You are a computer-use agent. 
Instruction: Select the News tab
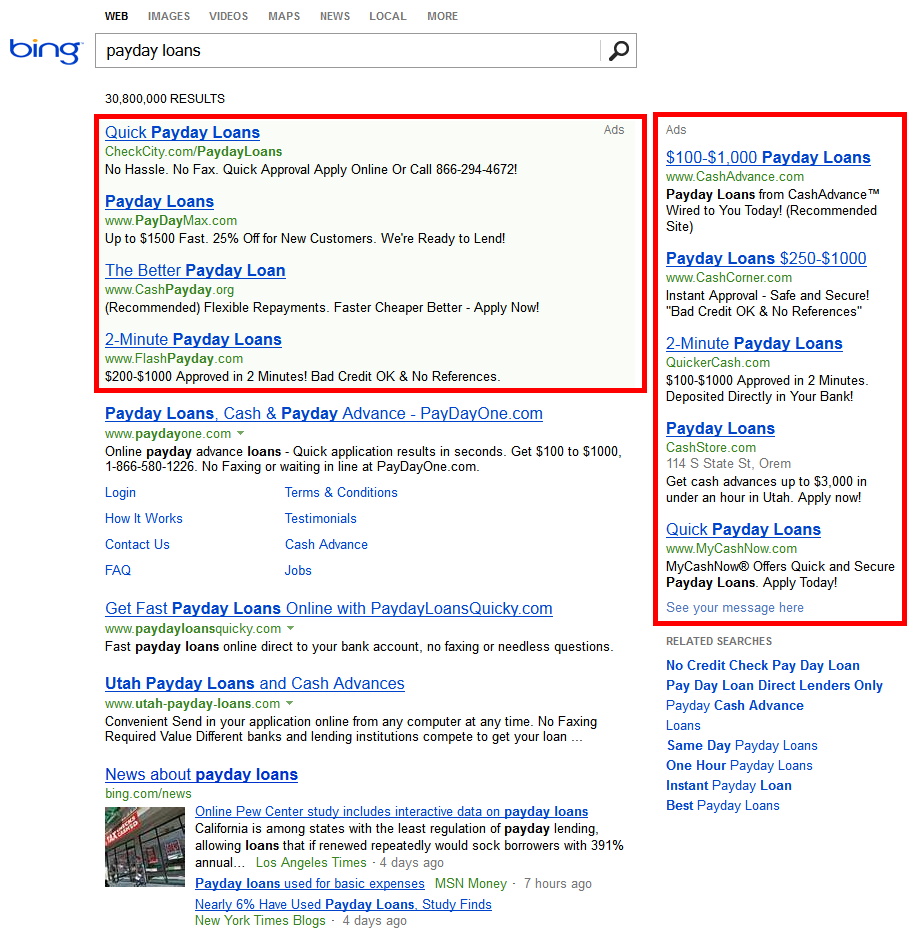coord(334,16)
